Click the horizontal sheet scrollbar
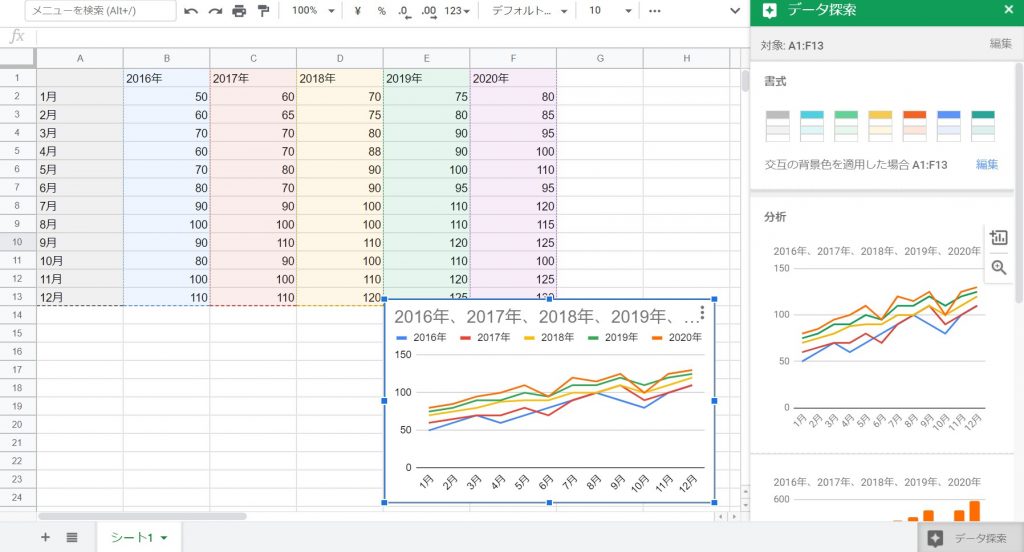Screen dimensions: 1024x552 pos(142,516)
